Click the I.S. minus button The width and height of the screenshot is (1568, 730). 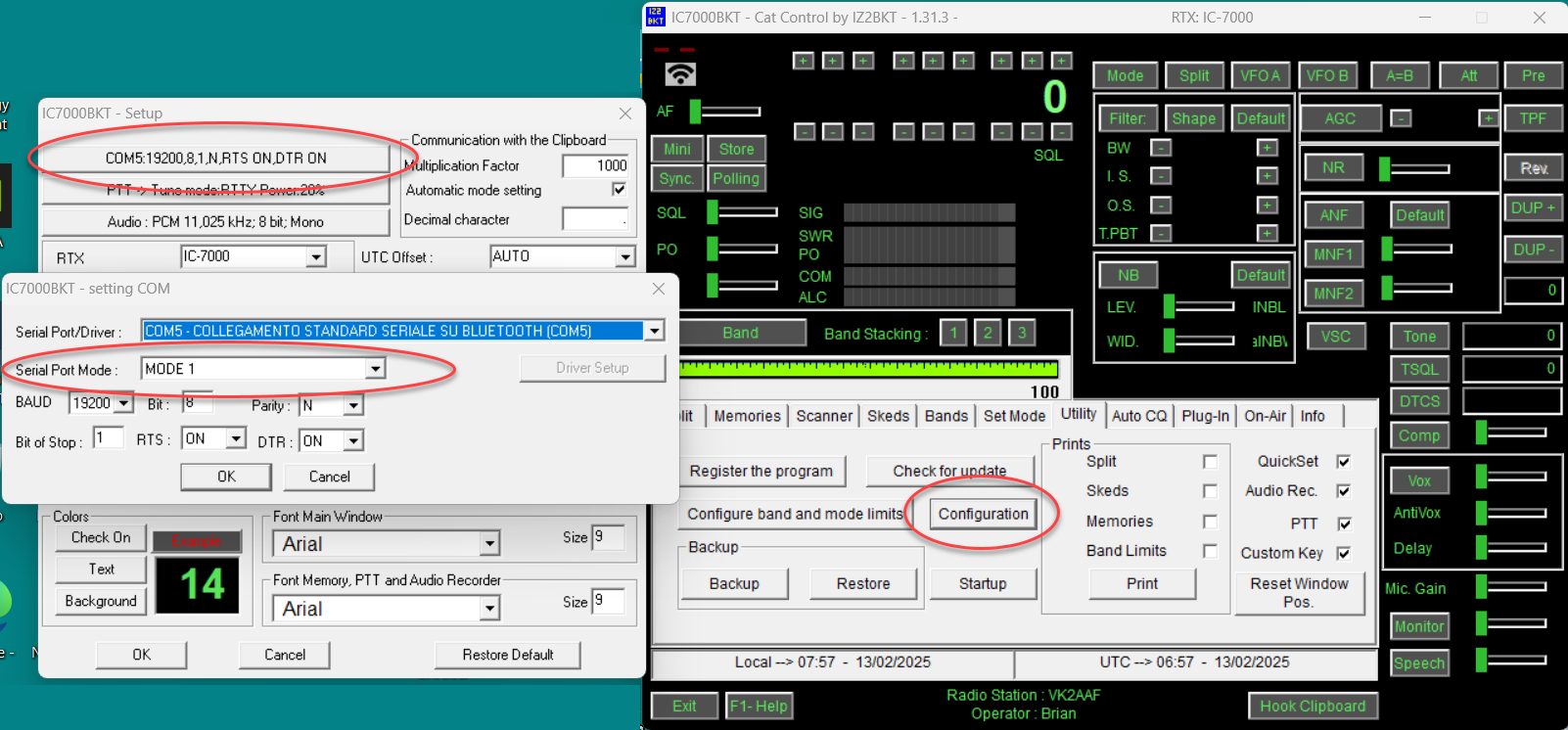1161,176
